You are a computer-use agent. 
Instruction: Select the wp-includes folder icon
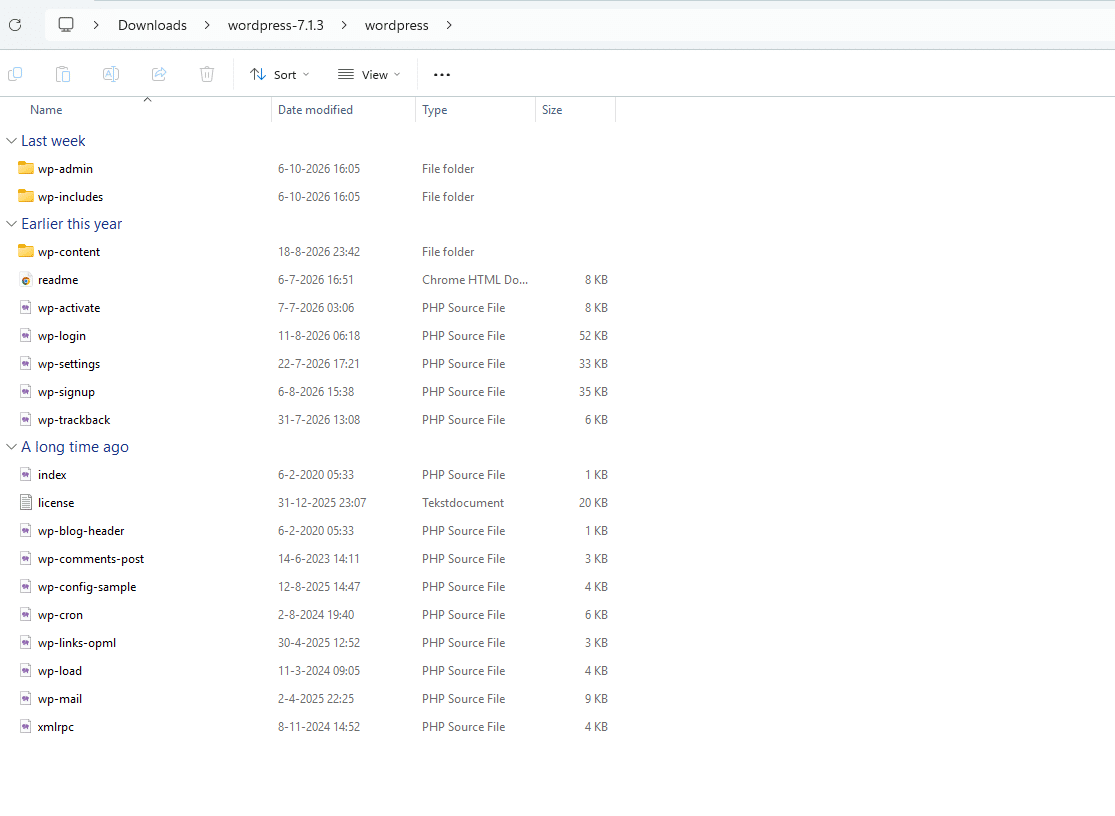click(x=26, y=196)
